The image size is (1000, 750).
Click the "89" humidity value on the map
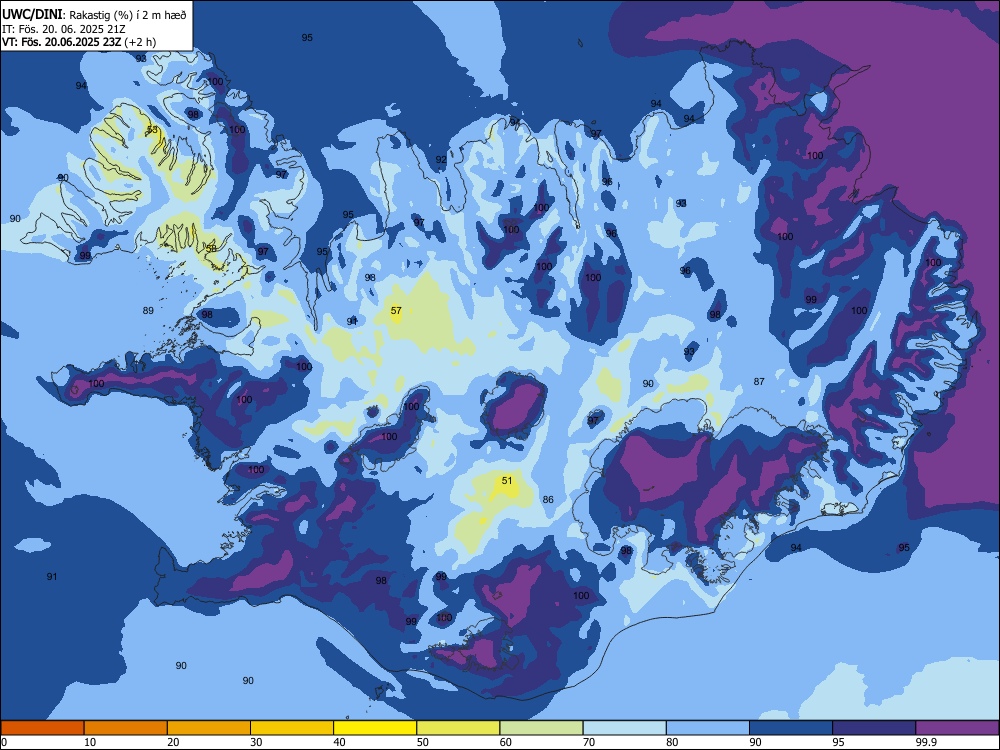click(x=148, y=311)
